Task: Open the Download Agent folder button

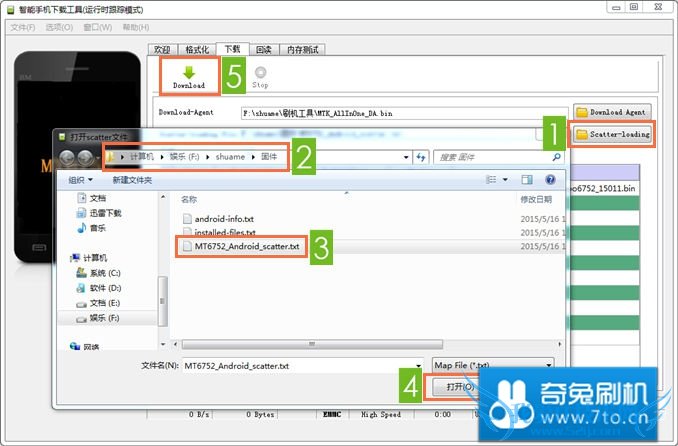Action: tap(612, 112)
